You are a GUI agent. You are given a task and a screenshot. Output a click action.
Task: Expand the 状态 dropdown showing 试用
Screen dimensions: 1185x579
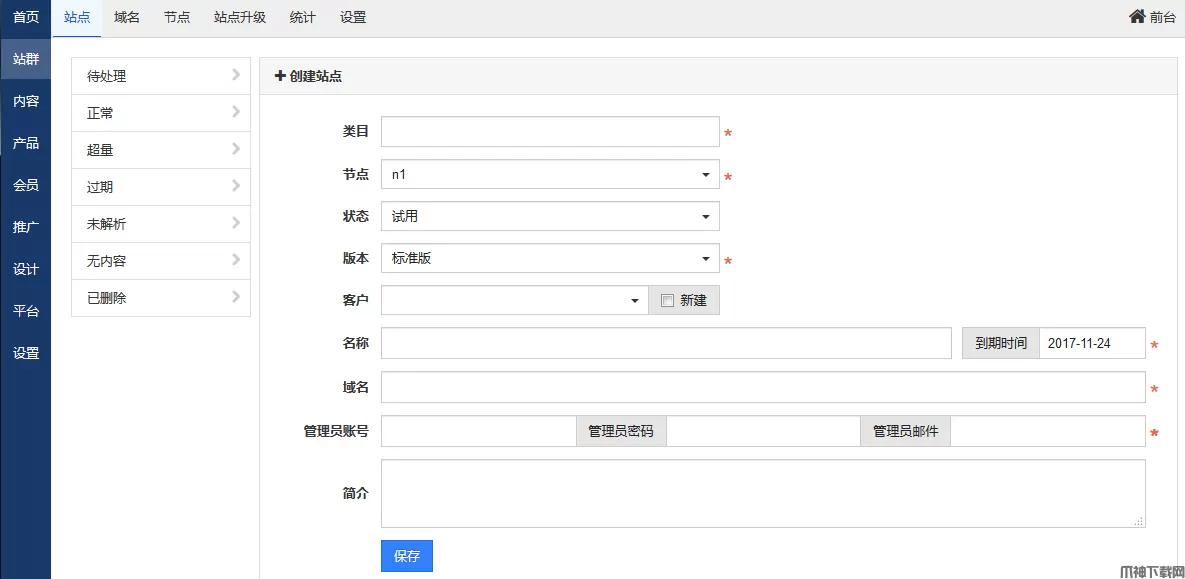coord(550,217)
